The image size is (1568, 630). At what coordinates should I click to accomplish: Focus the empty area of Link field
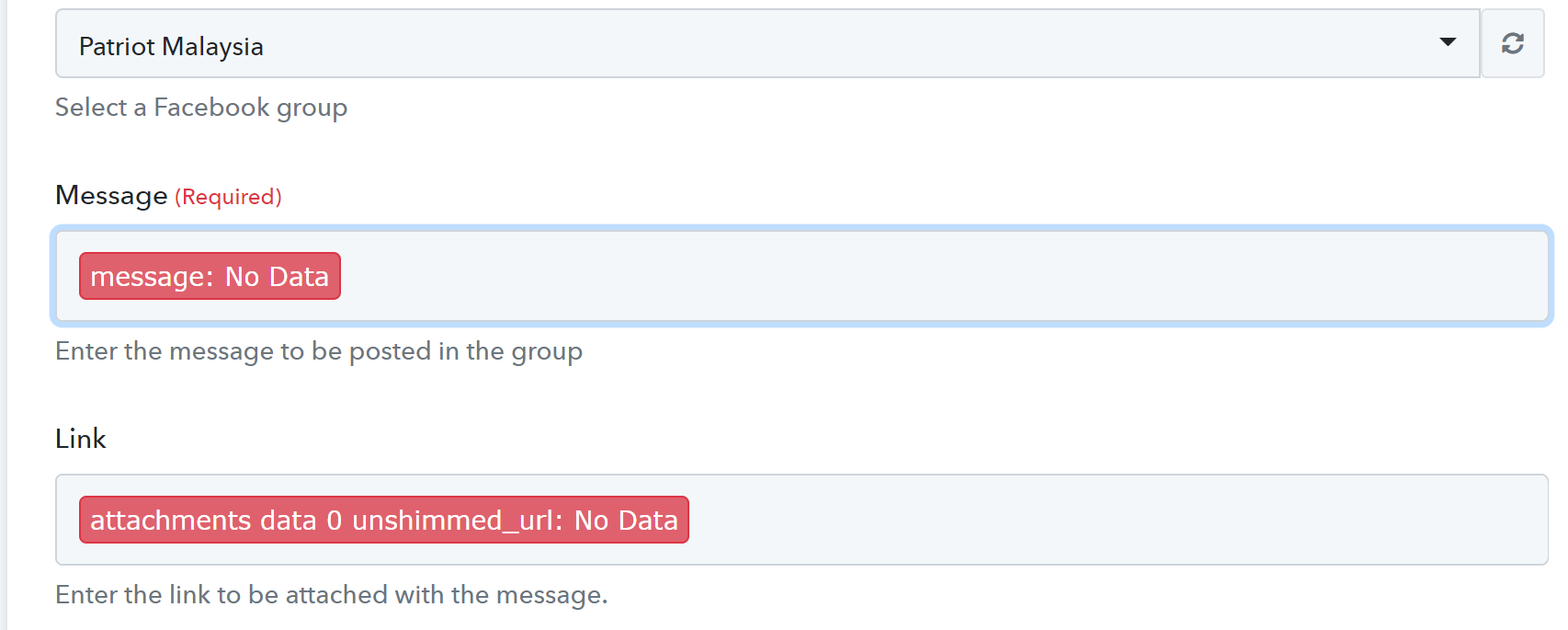pos(1112,520)
